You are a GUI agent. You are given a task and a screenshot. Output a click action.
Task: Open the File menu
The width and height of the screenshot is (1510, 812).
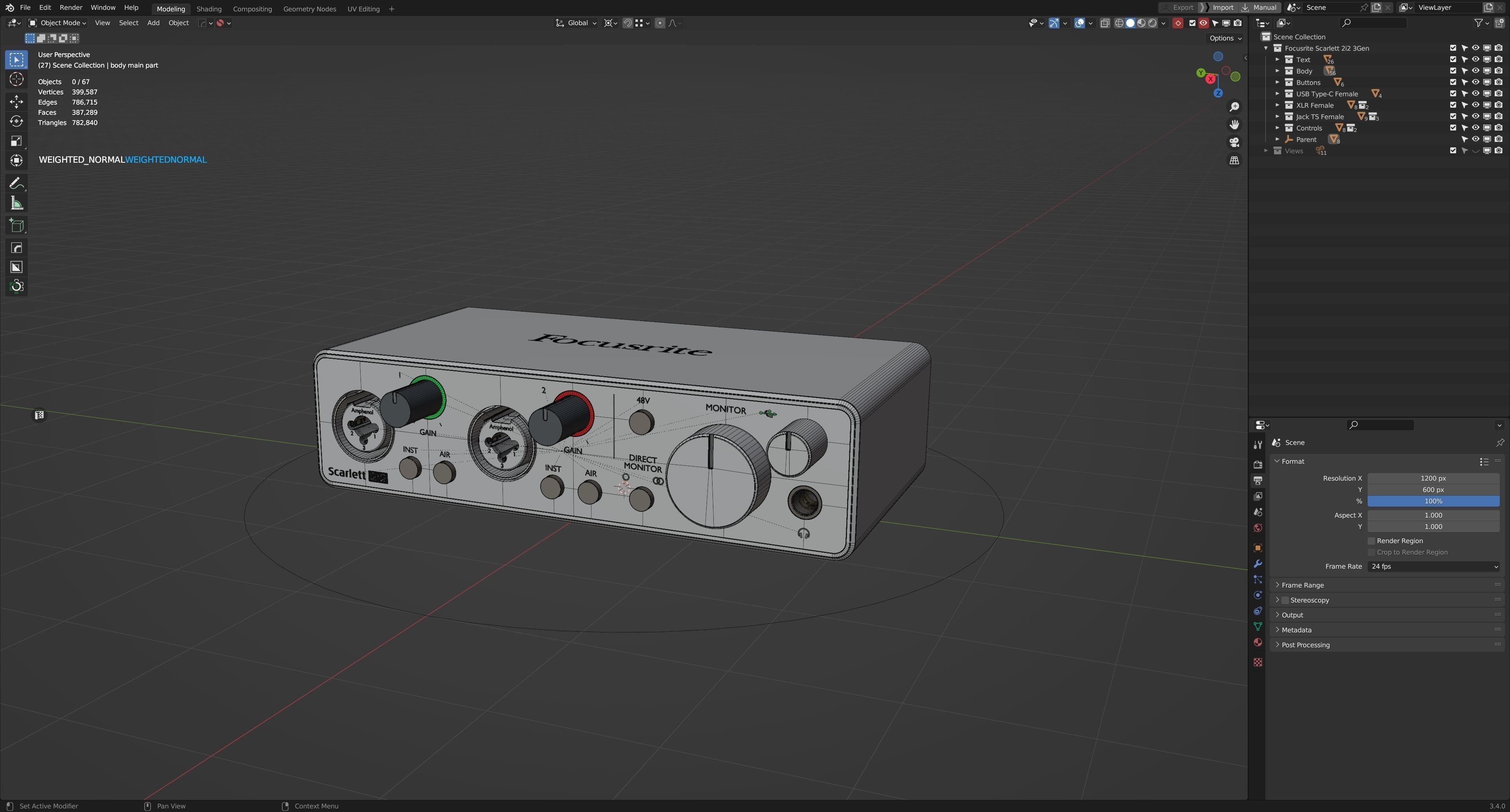(25, 7)
